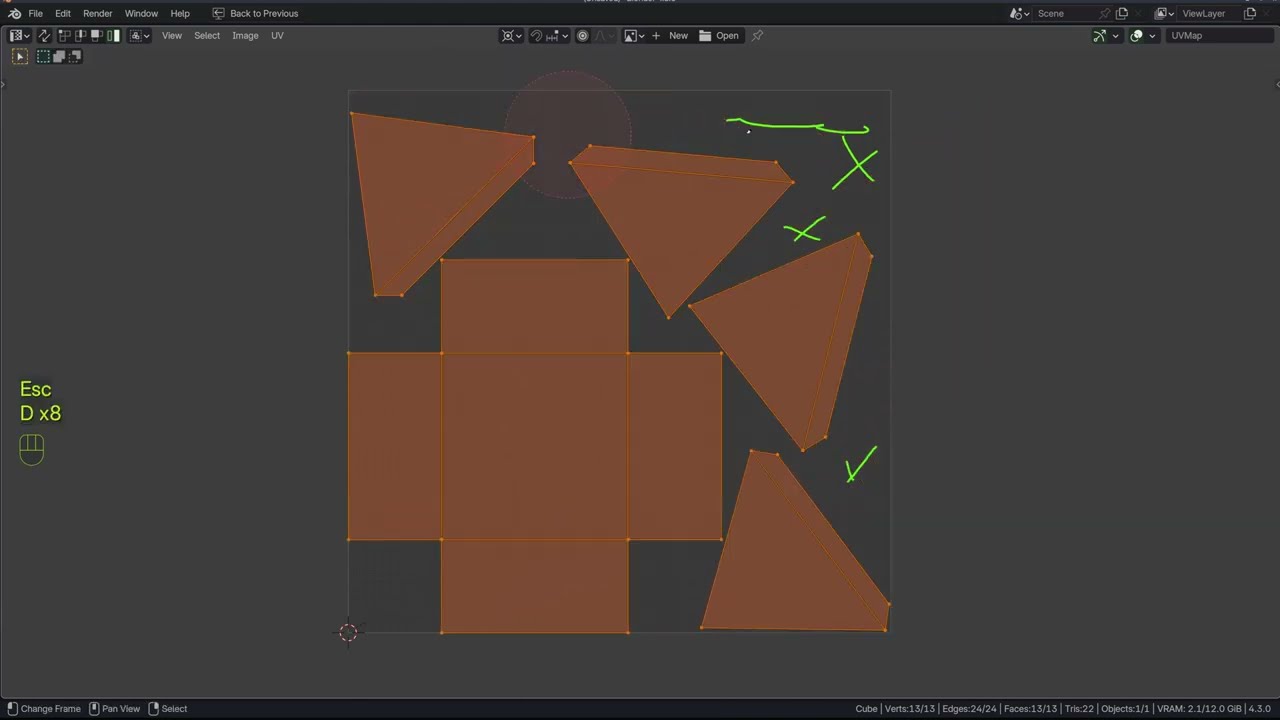Open the view layer browse dropdown
This screenshot has width=1280, height=720.
pyautogui.click(x=1165, y=13)
